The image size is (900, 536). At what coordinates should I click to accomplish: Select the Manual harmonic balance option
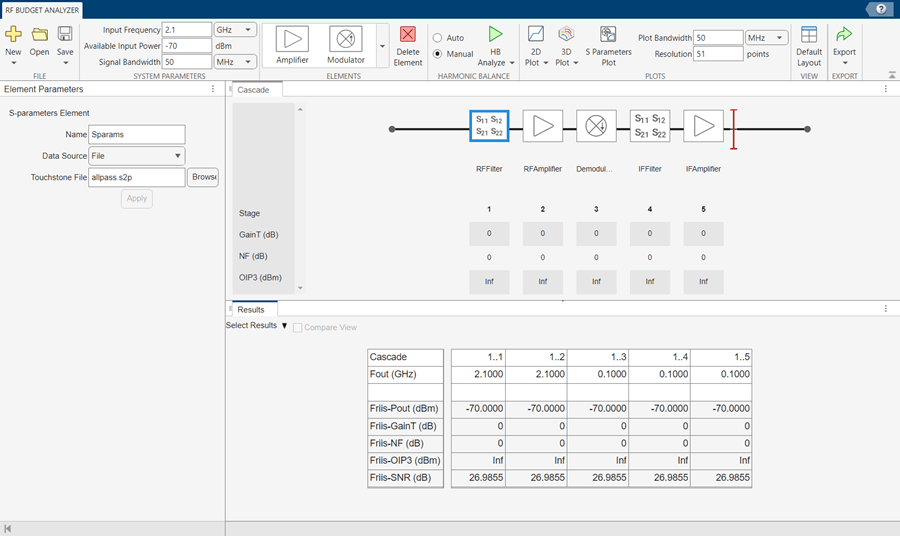438,54
